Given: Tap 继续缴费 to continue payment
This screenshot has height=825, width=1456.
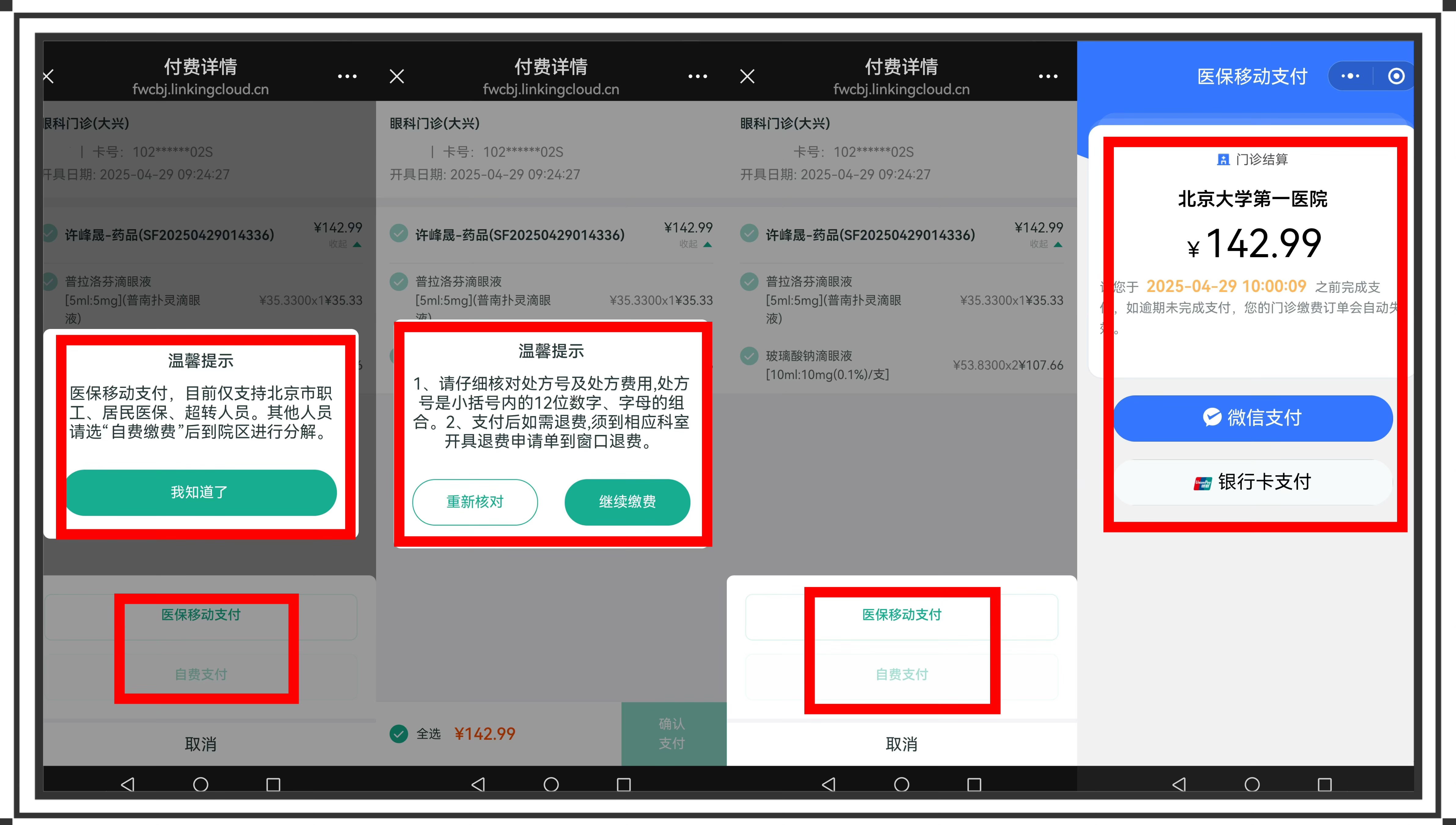Looking at the screenshot, I should (x=627, y=502).
